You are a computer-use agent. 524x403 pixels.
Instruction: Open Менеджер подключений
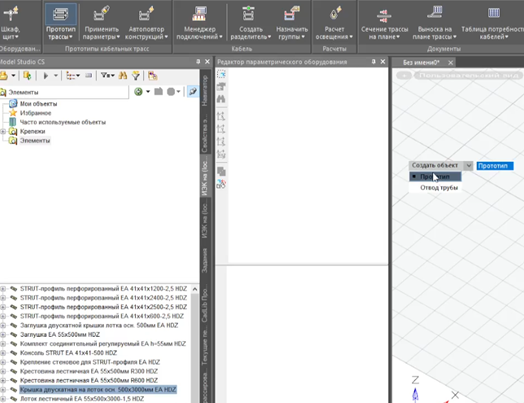coord(199,22)
